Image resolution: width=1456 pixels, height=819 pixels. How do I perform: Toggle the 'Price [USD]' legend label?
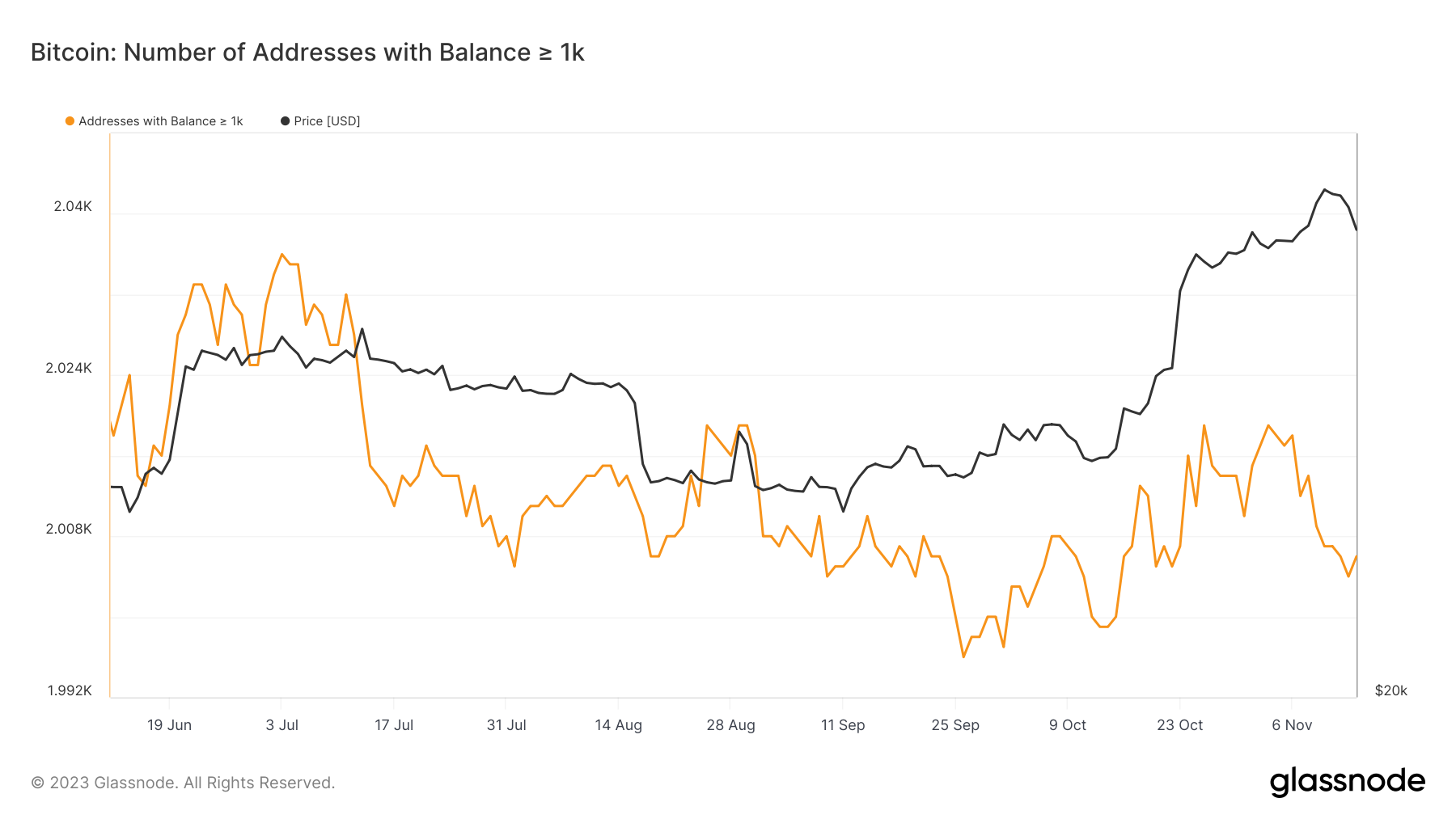(327, 121)
